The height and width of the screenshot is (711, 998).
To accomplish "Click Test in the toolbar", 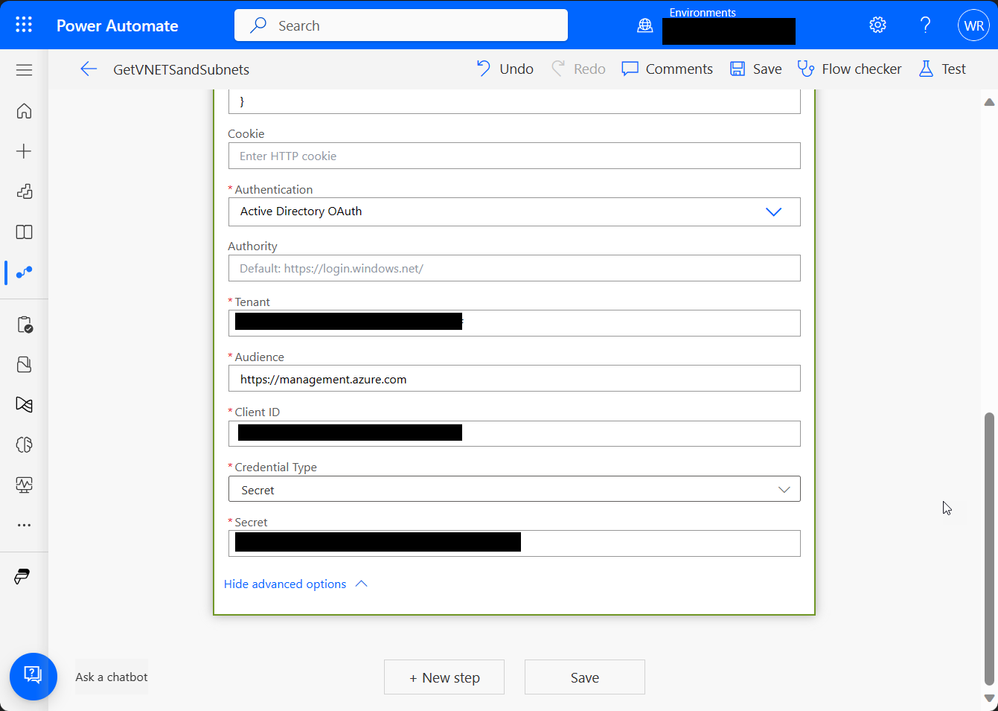I will click(x=942, y=69).
